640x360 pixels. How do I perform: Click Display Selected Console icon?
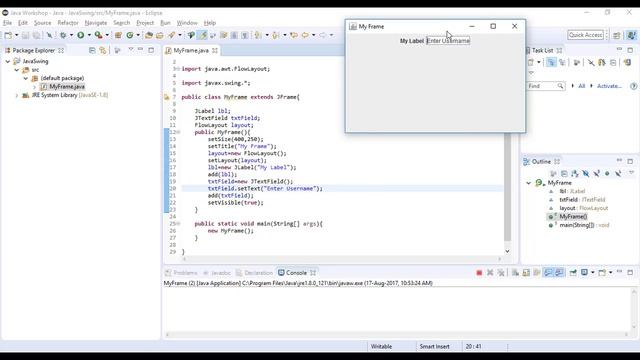584,273
